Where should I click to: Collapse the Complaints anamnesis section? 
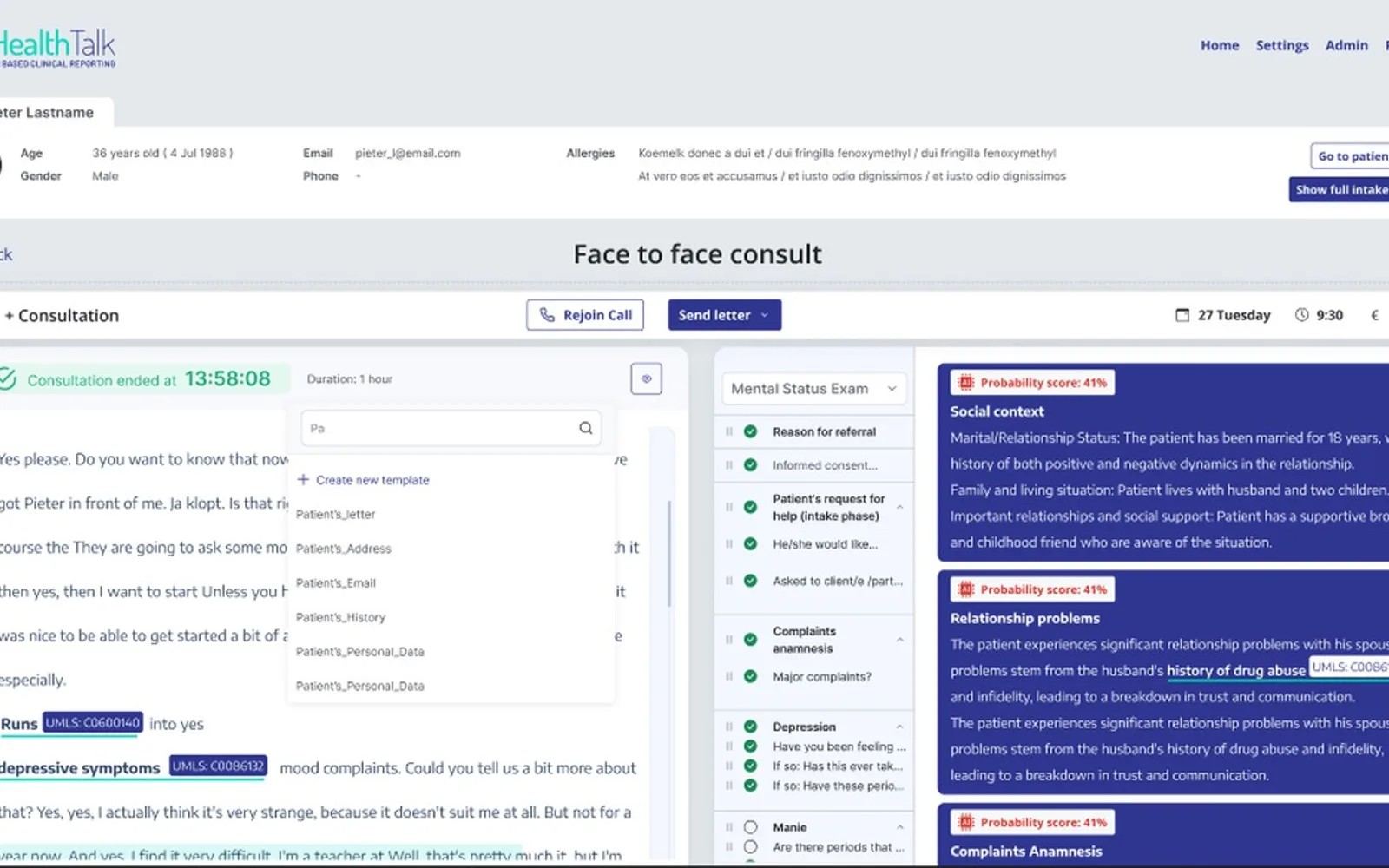899,640
